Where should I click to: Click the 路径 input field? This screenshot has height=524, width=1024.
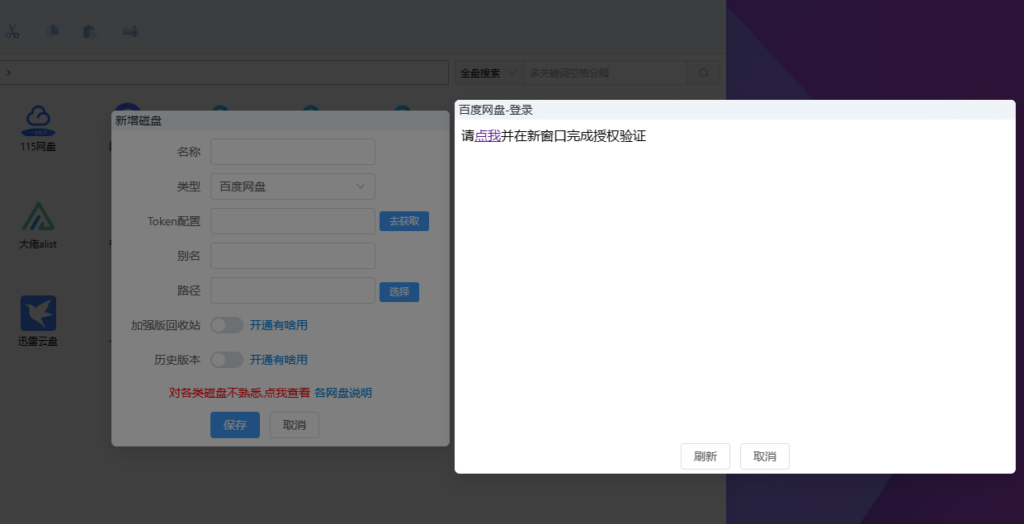pos(293,290)
